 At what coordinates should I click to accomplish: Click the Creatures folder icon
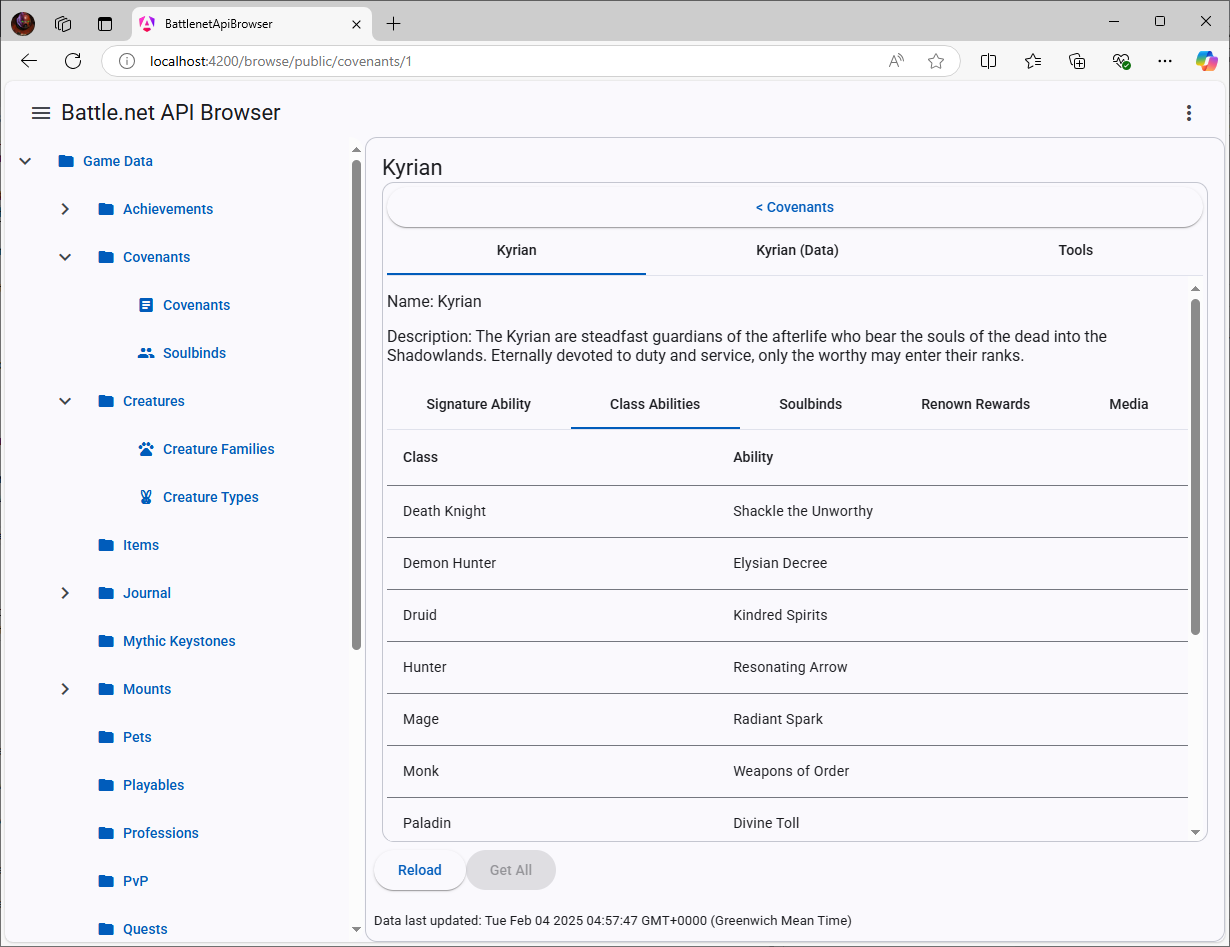point(106,401)
